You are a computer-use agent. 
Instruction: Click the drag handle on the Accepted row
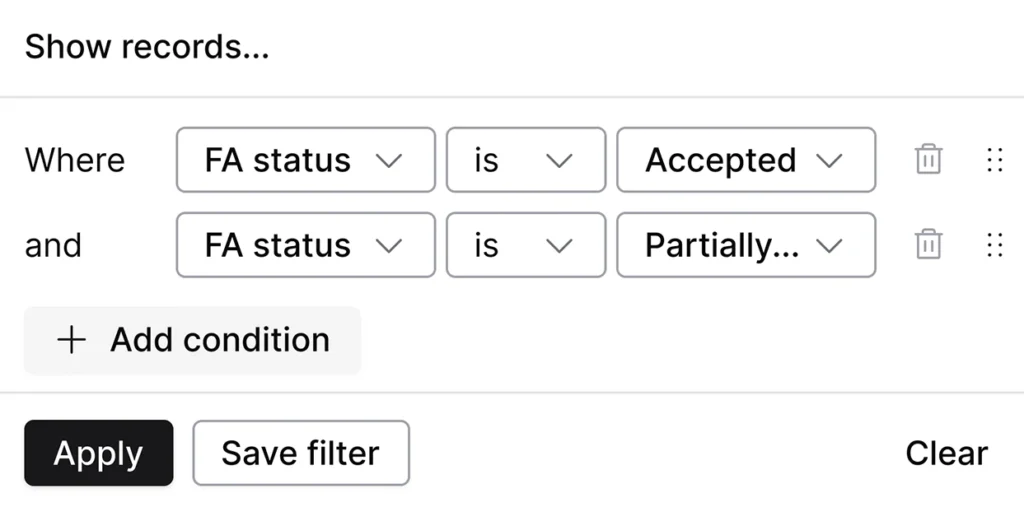[x=994, y=160]
